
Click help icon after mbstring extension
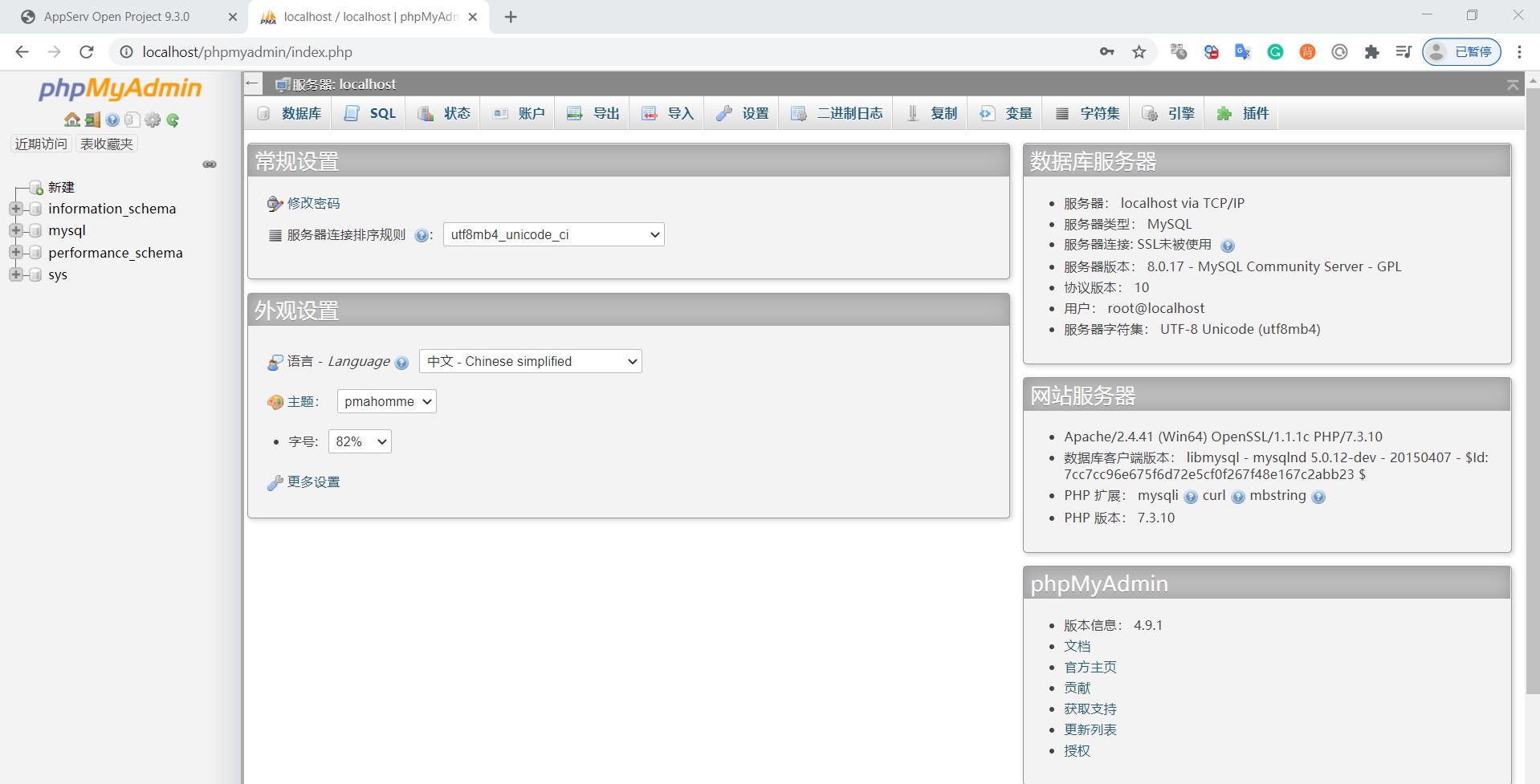[1318, 497]
